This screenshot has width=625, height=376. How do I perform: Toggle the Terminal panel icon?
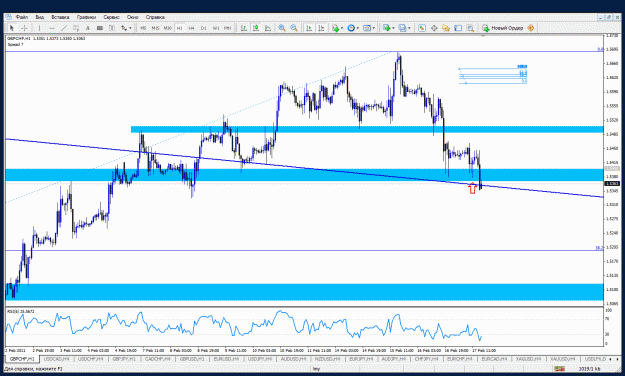pyautogui.click(x=458, y=28)
